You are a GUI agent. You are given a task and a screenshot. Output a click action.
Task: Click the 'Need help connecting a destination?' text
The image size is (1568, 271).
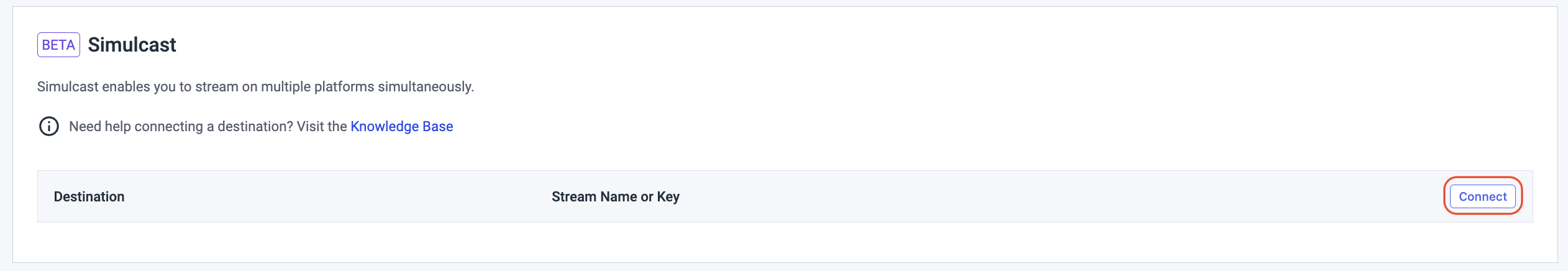[x=181, y=126]
